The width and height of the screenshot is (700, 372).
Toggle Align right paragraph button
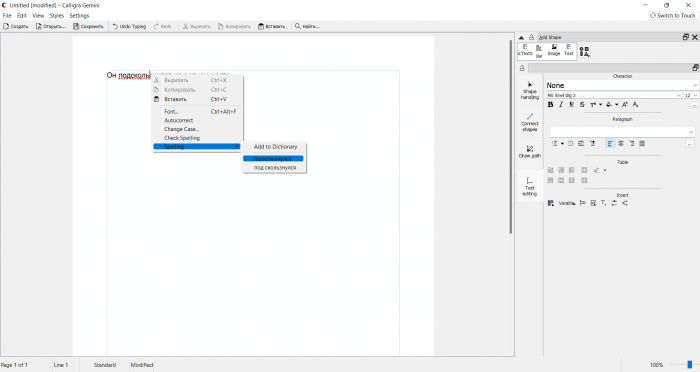[x=631, y=143]
